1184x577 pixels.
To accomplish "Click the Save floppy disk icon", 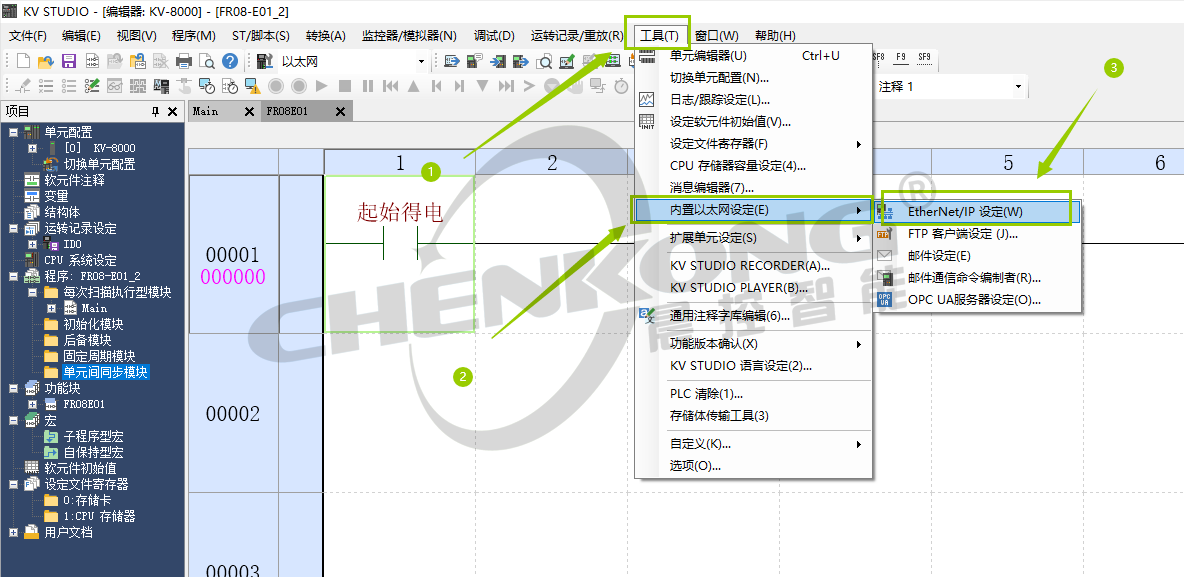I will pyautogui.click(x=69, y=62).
